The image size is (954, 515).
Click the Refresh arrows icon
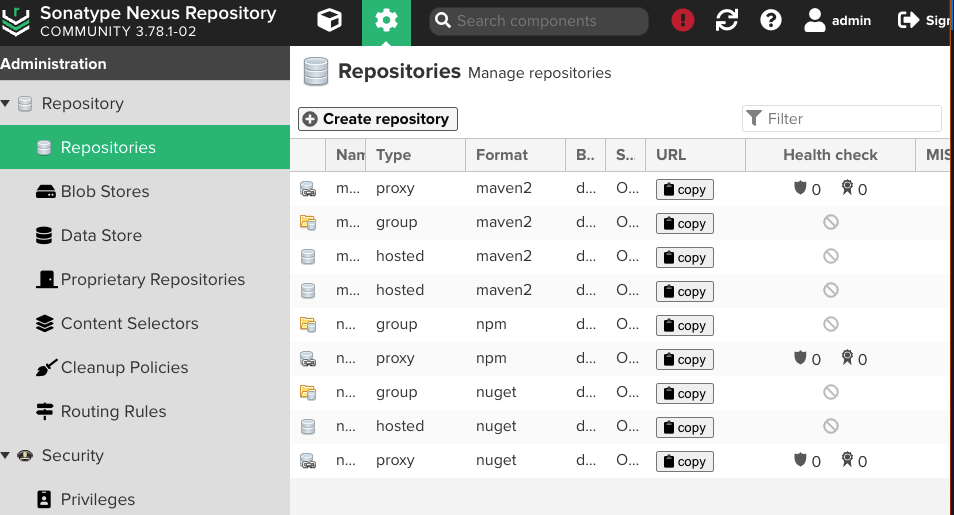[726, 21]
